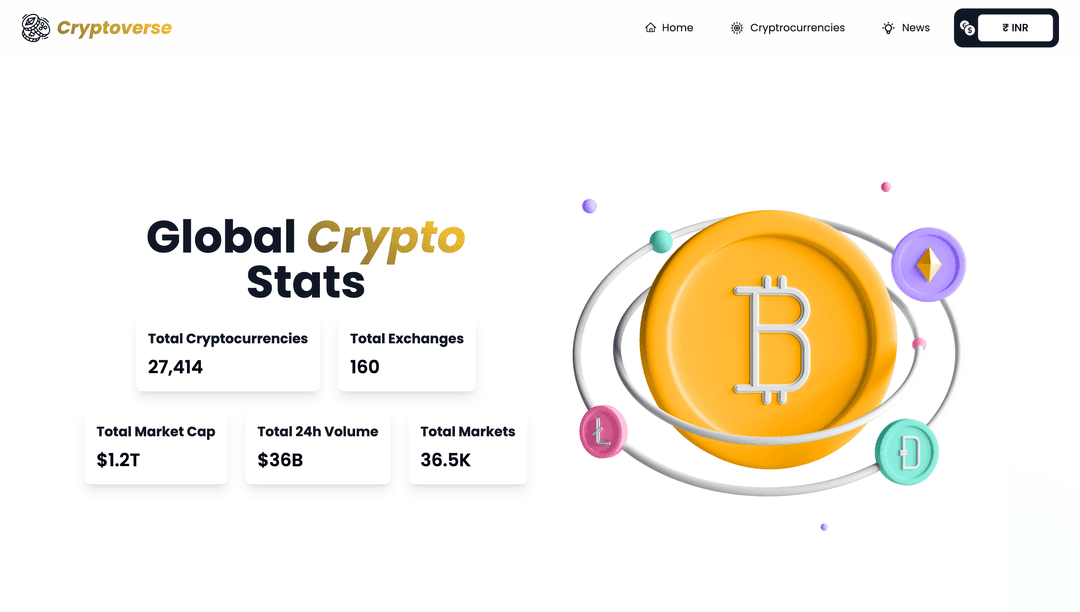Click the Total Market Cap card
Viewport: 1080px width, 612px height.
[x=156, y=447]
